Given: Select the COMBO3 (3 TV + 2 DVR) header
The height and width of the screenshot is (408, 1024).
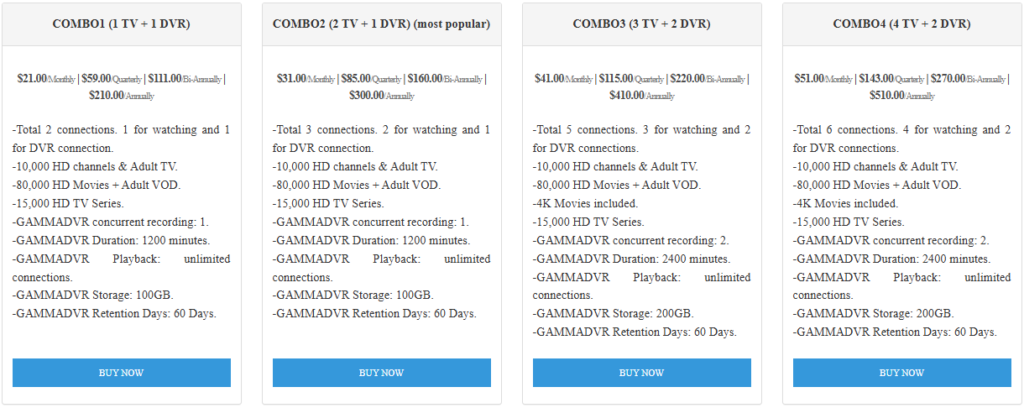Looking at the screenshot, I should point(641,23).
